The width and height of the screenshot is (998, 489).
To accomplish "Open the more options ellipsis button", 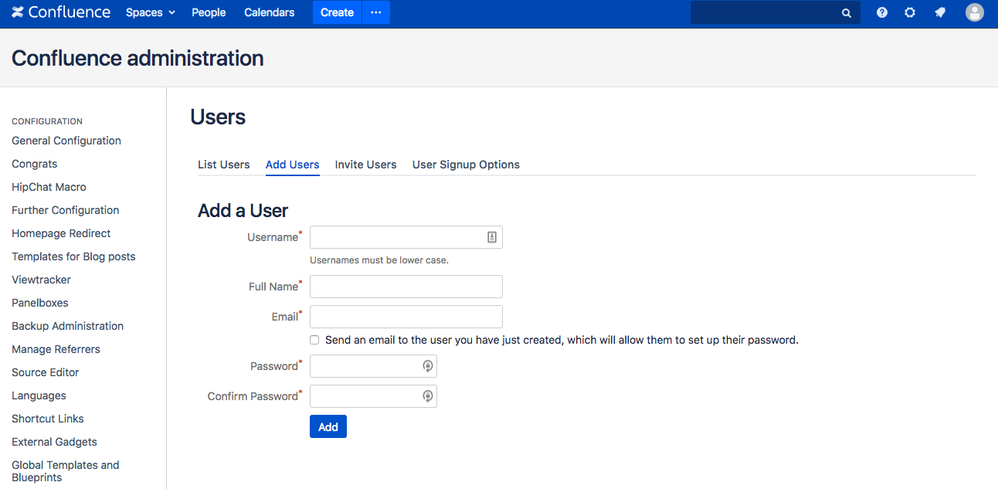I will 376,13.
